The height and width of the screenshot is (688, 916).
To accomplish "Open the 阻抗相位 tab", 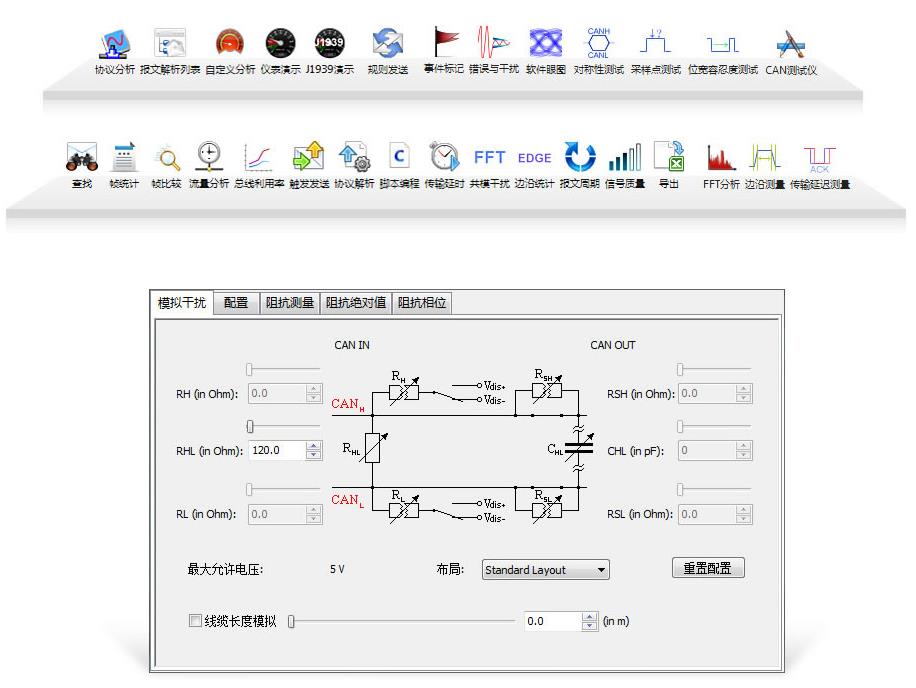I will pos(422,303).
